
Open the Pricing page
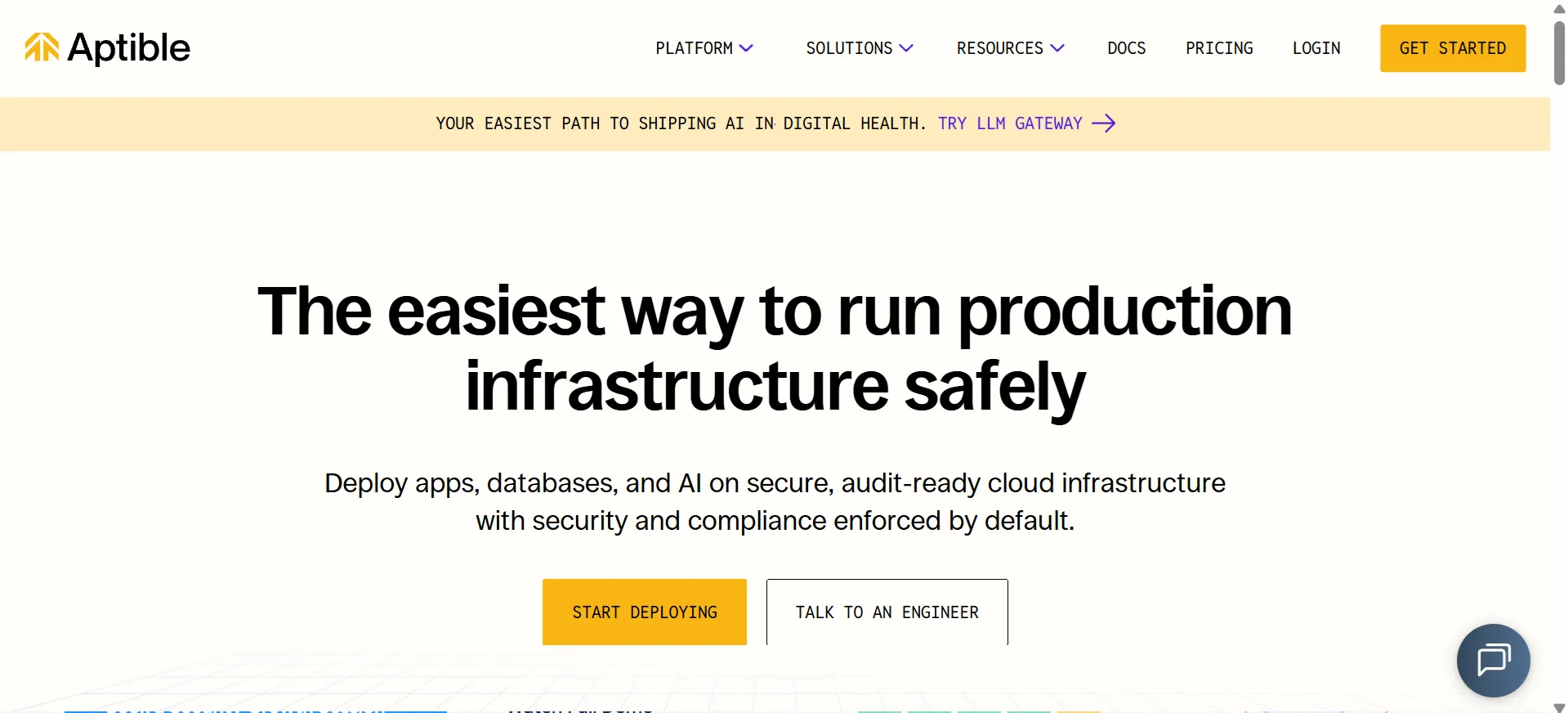(1219, 48)
